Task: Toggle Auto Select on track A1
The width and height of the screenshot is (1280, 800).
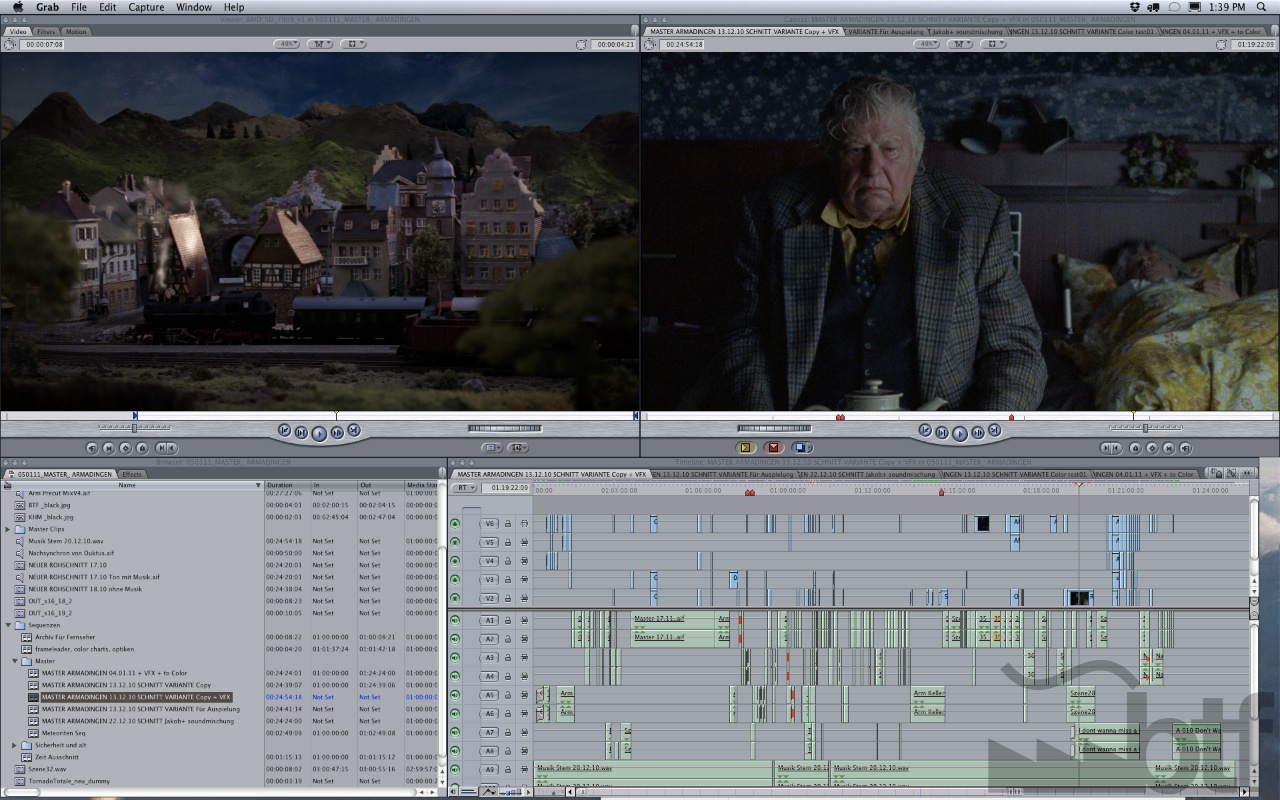Action: pos(524,621)
